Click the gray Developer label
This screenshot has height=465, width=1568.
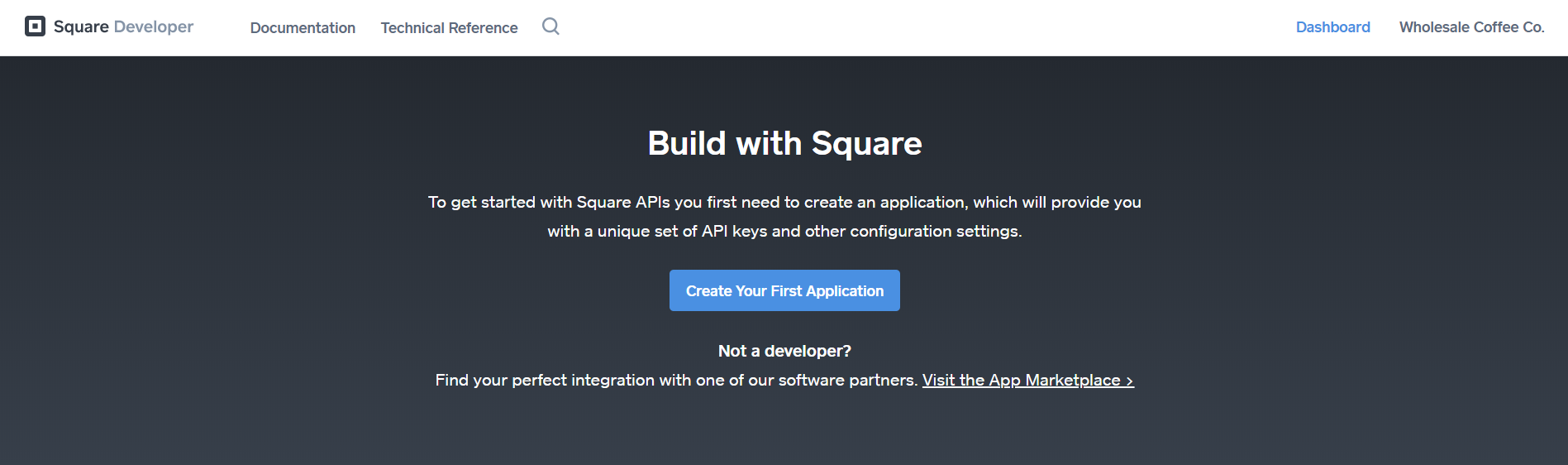pos(154,26)
